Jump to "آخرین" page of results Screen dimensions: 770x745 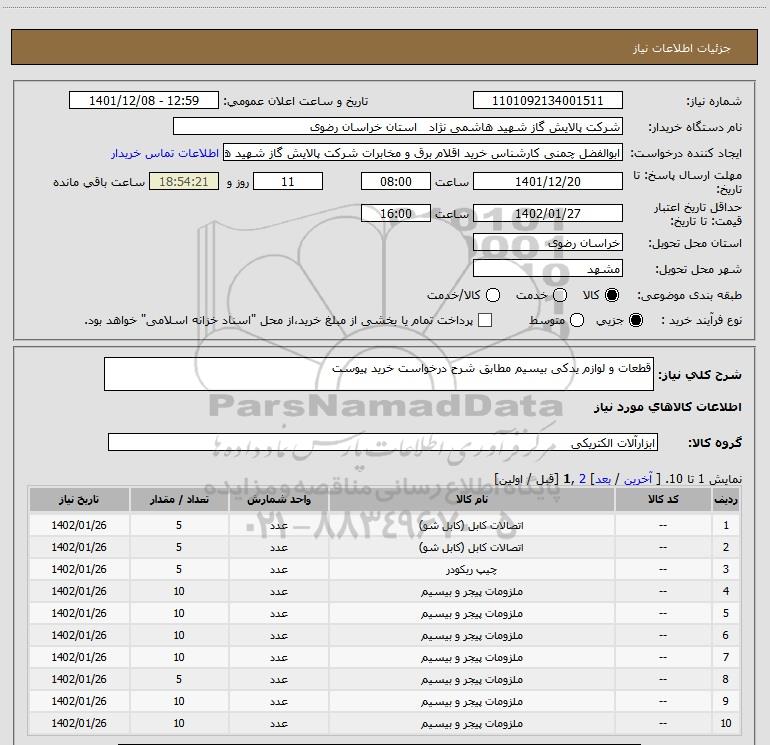(x=640, y=480)
